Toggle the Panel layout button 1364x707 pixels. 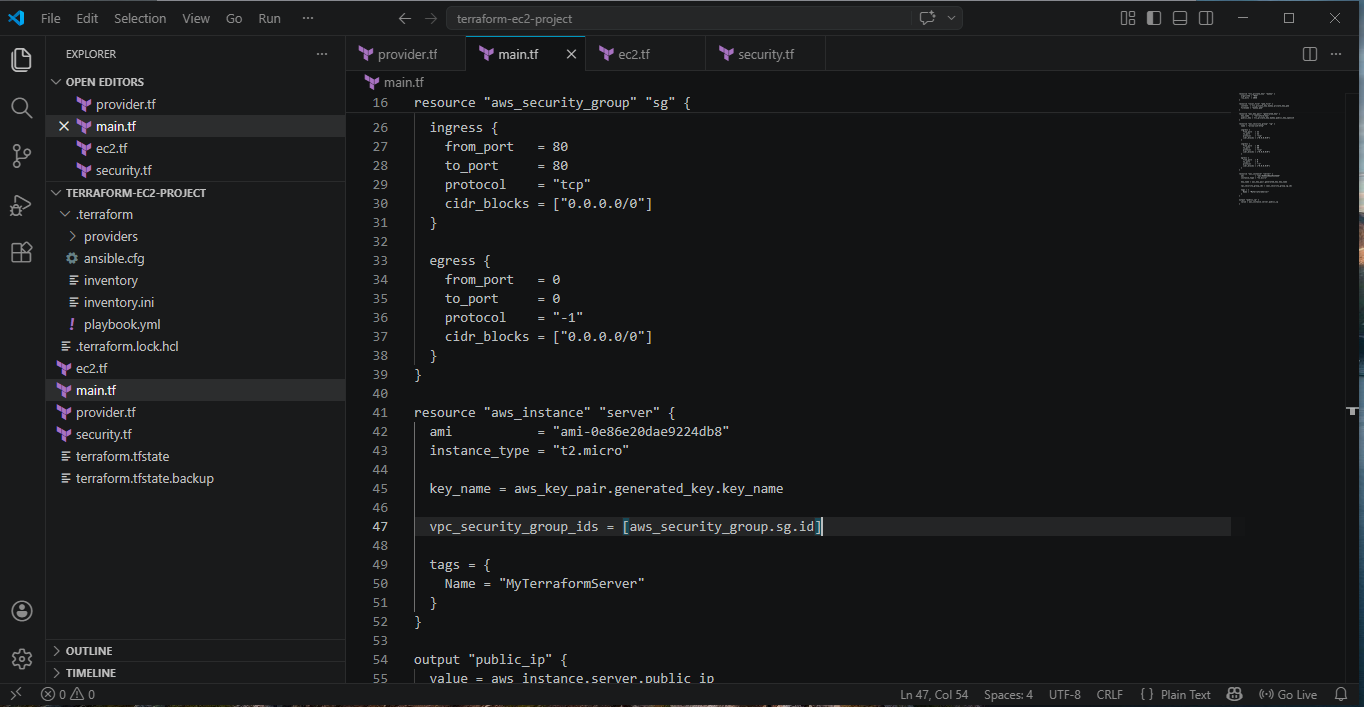click(x=1180, y=18)
